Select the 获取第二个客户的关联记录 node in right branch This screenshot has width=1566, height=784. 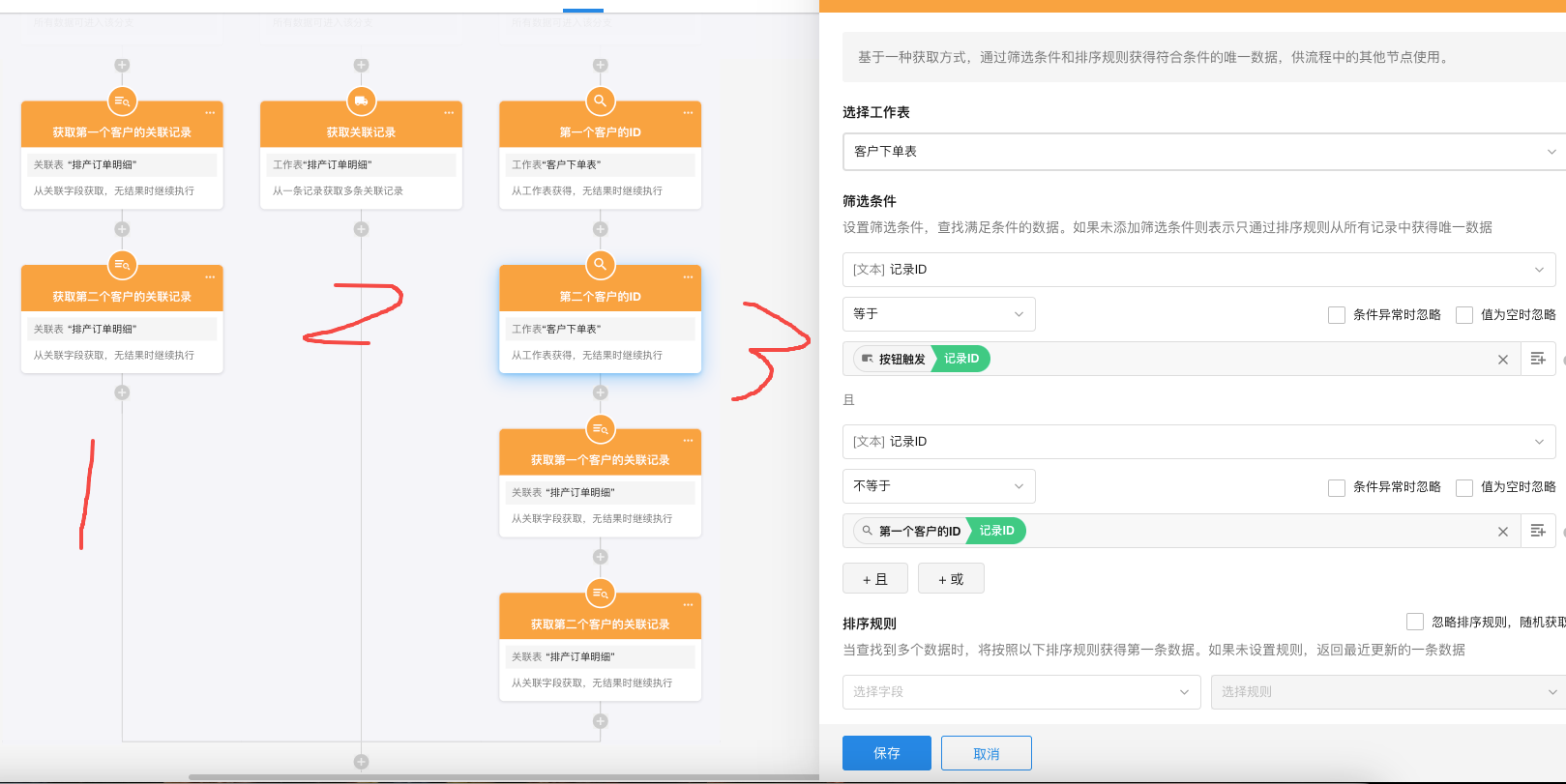click(600, 624)
